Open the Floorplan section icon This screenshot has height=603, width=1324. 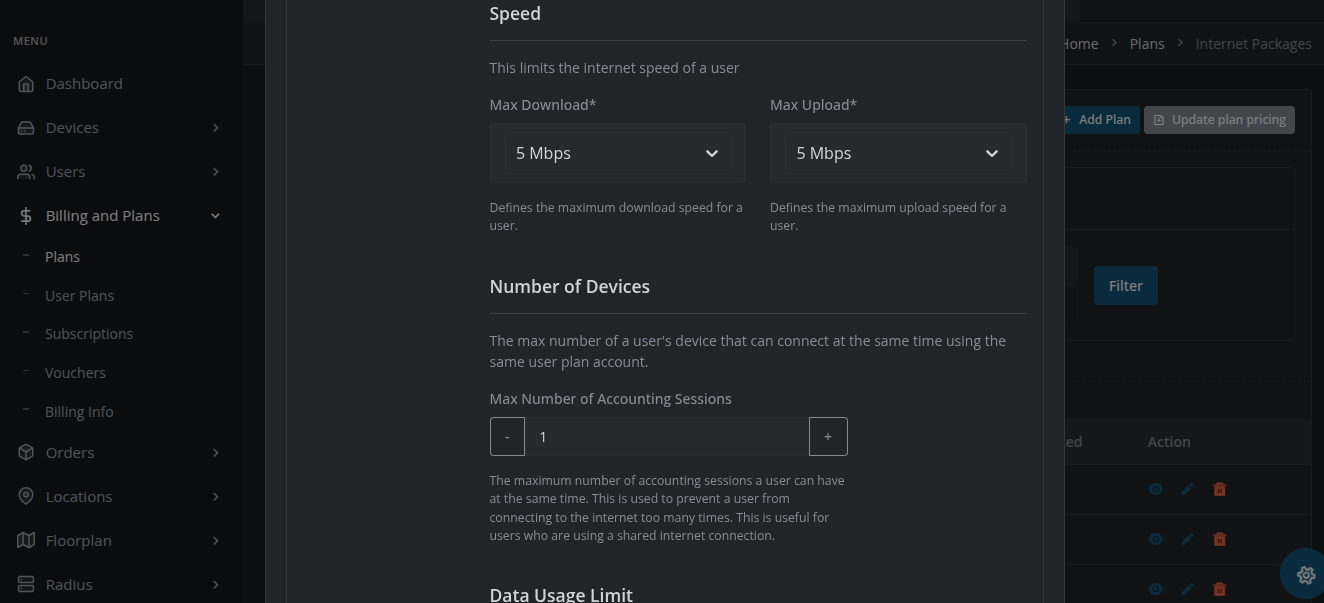click(x=24, y=540)
